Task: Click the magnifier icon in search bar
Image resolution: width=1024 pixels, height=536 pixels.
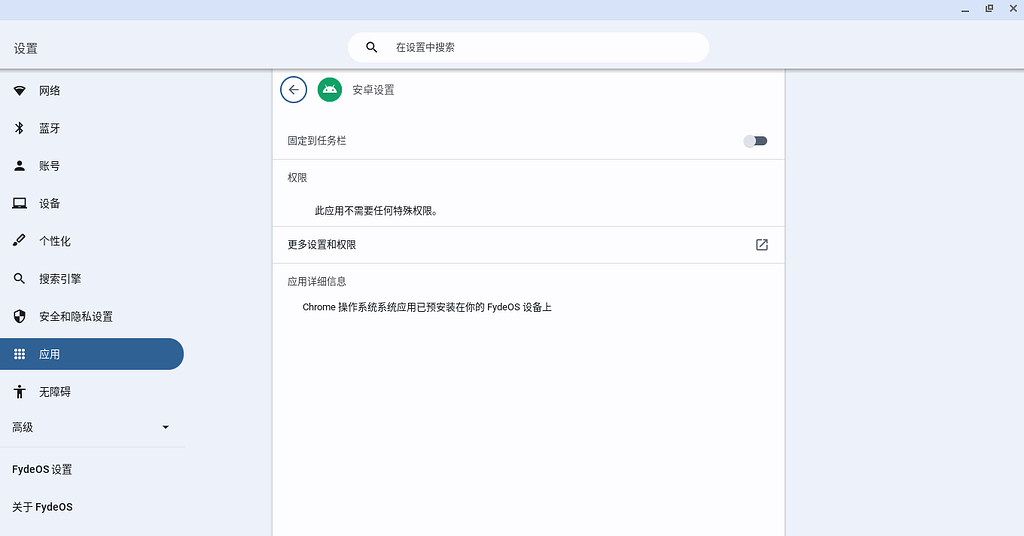Action: (372, 47)
